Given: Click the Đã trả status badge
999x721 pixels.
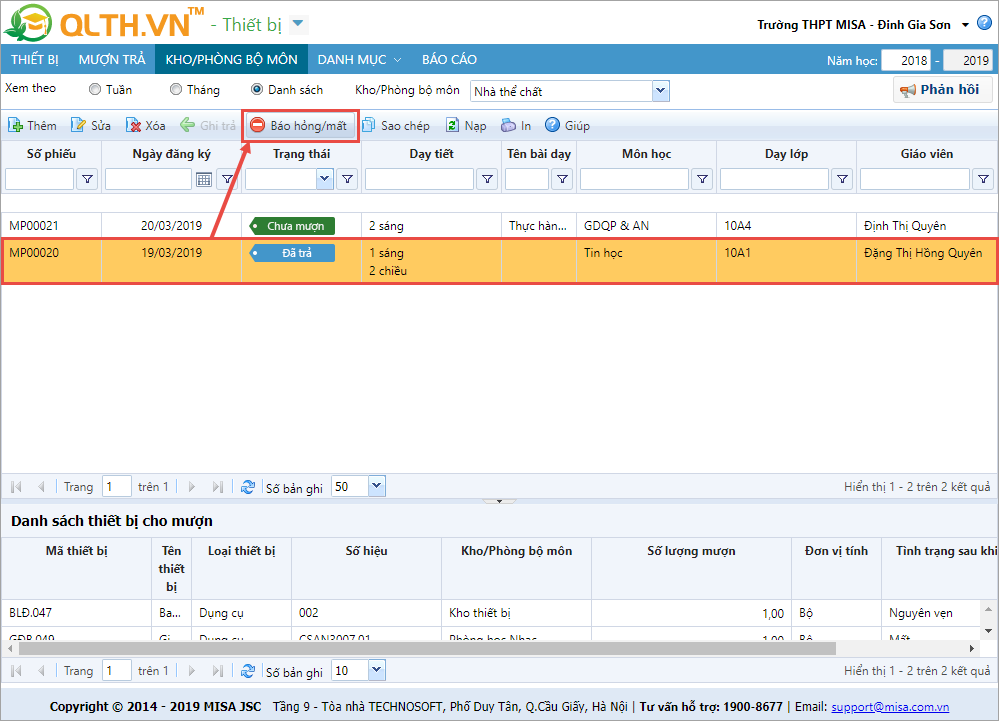Looking at the screenshot, I should tap(292, 253).
